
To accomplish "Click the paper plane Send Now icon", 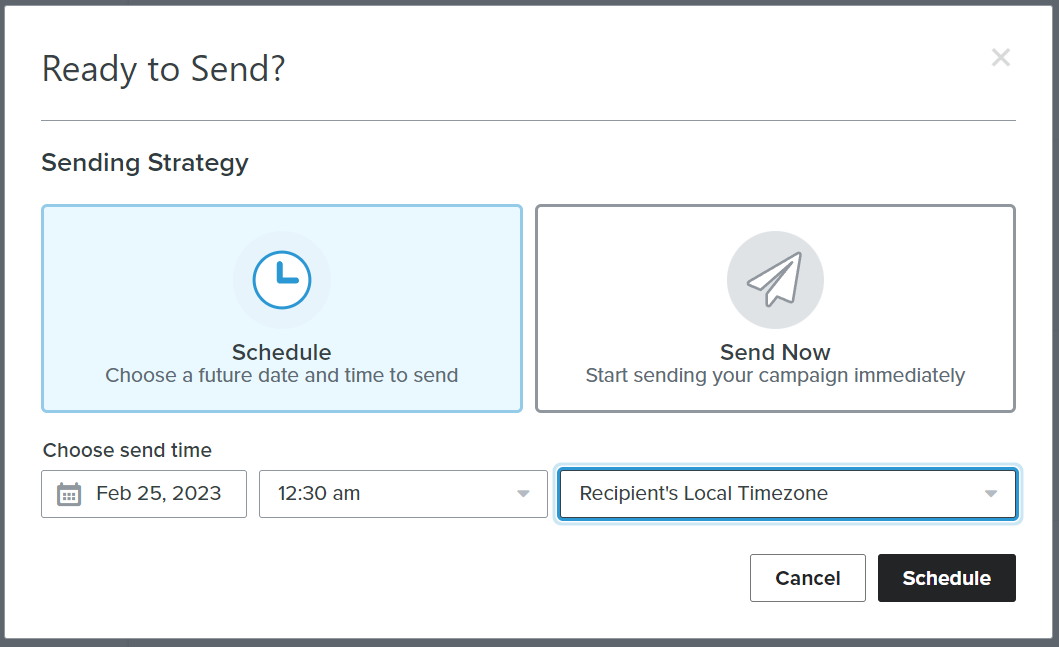I will point(775,280).
